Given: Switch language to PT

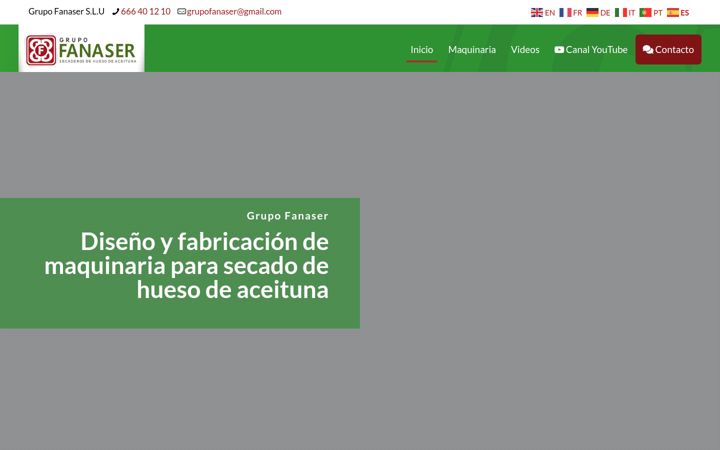Looking at the screenshot, I should point(658,13).
